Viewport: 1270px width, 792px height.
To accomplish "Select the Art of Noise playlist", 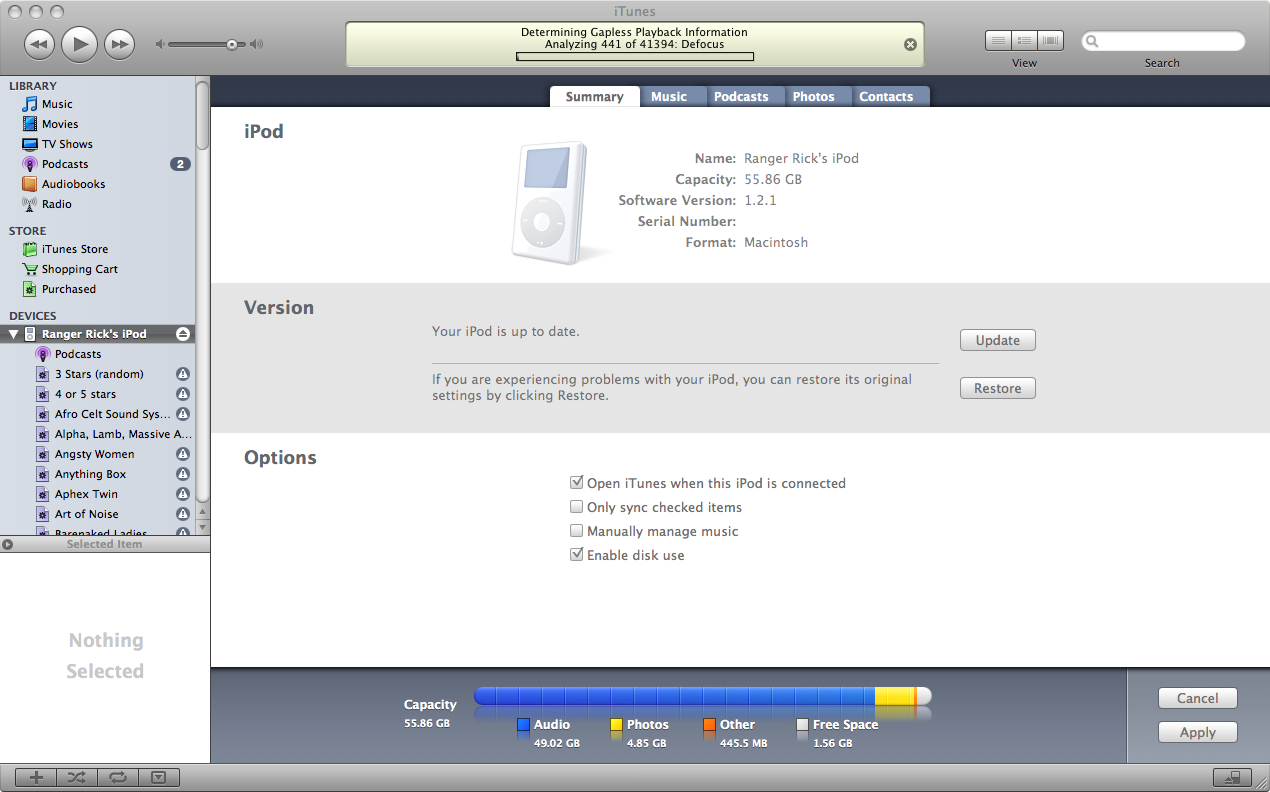I will pyautogui.click(x=86, y=514).
